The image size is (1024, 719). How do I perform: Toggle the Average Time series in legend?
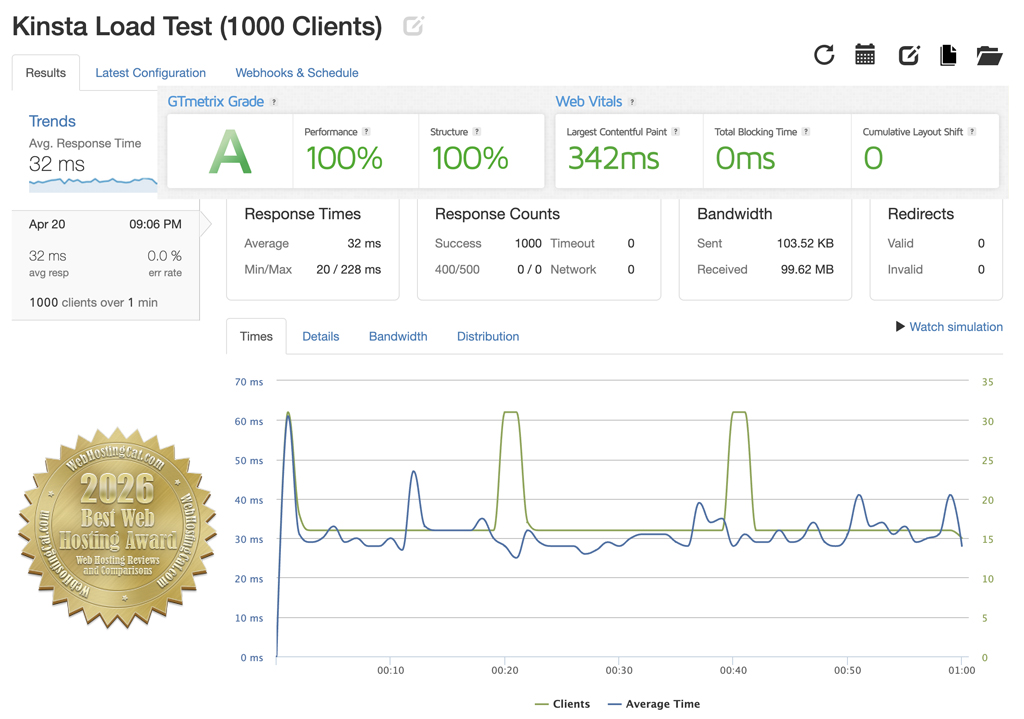click(x=654, y=703)
